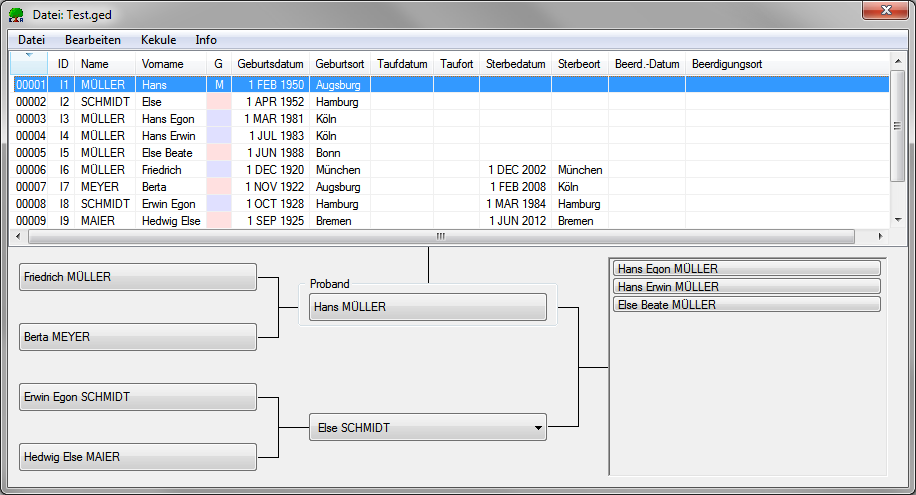Select the Hedwig Else MAIER button
This screenshot has height=495, width=916.
[138, 457]
